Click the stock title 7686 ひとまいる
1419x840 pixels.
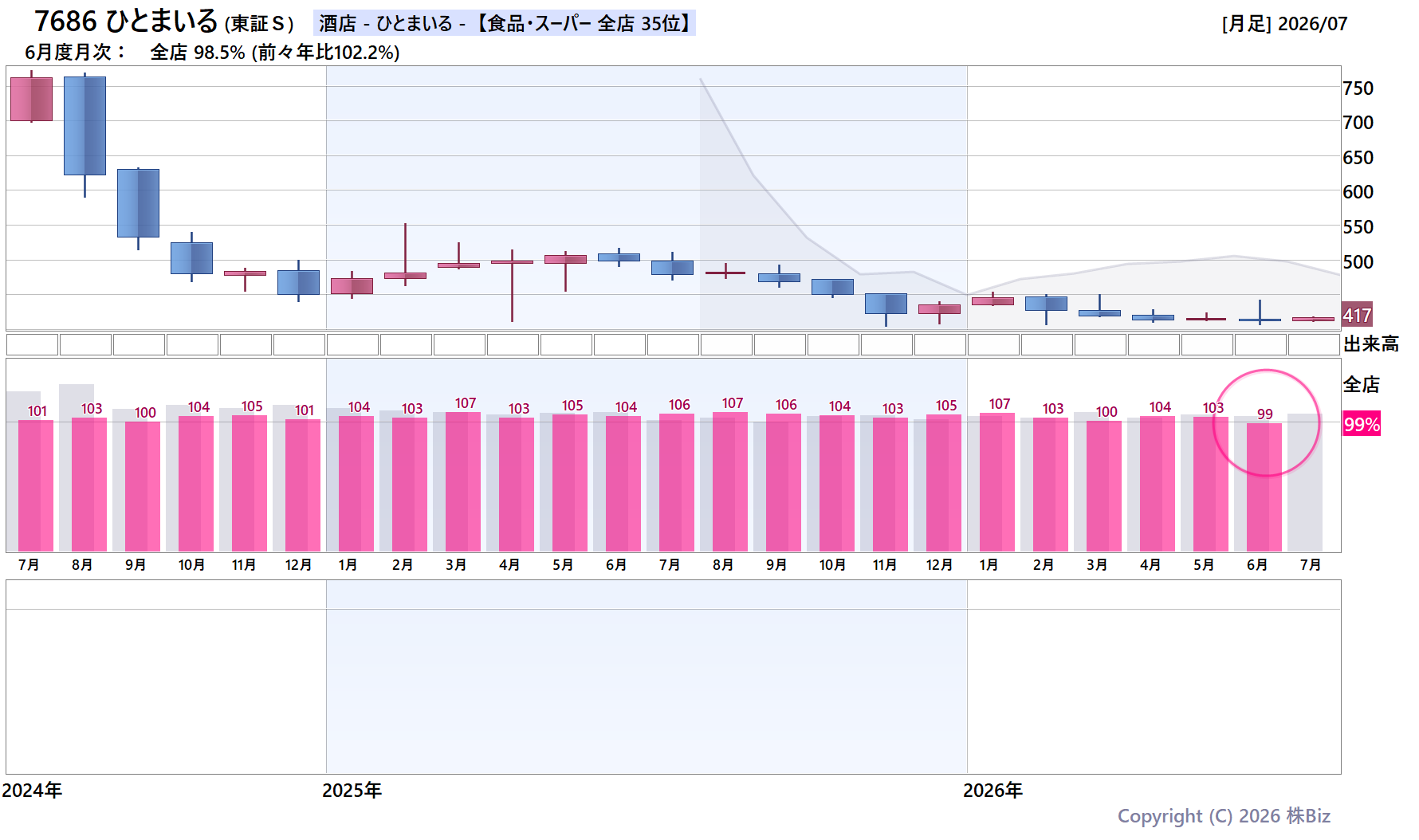tap(126, 22)
